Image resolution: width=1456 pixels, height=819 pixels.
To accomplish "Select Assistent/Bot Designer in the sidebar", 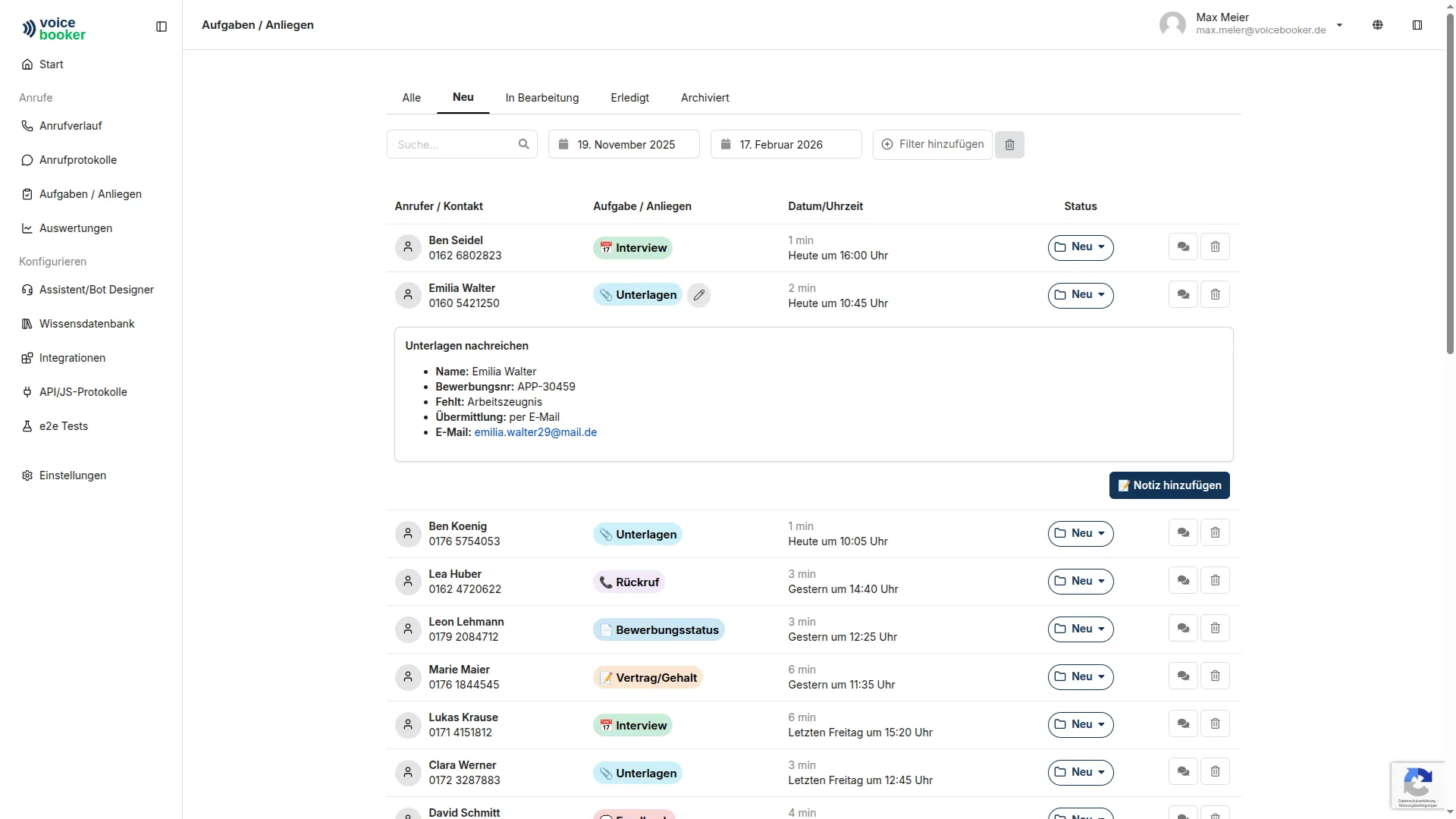I will [x=96, y=290].
